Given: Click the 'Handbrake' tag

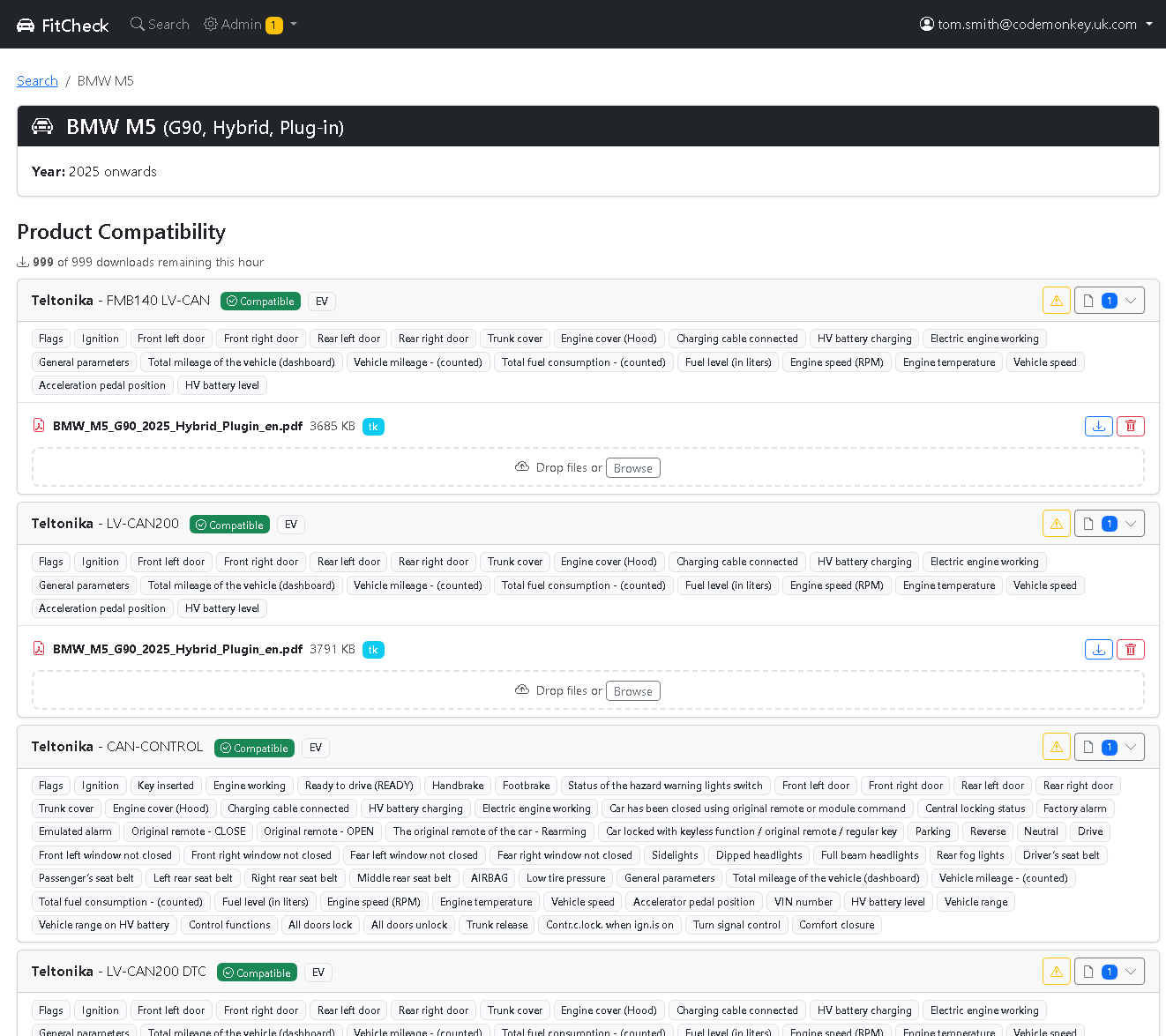Looking at the screenshot, I should (x=458, y=786).
